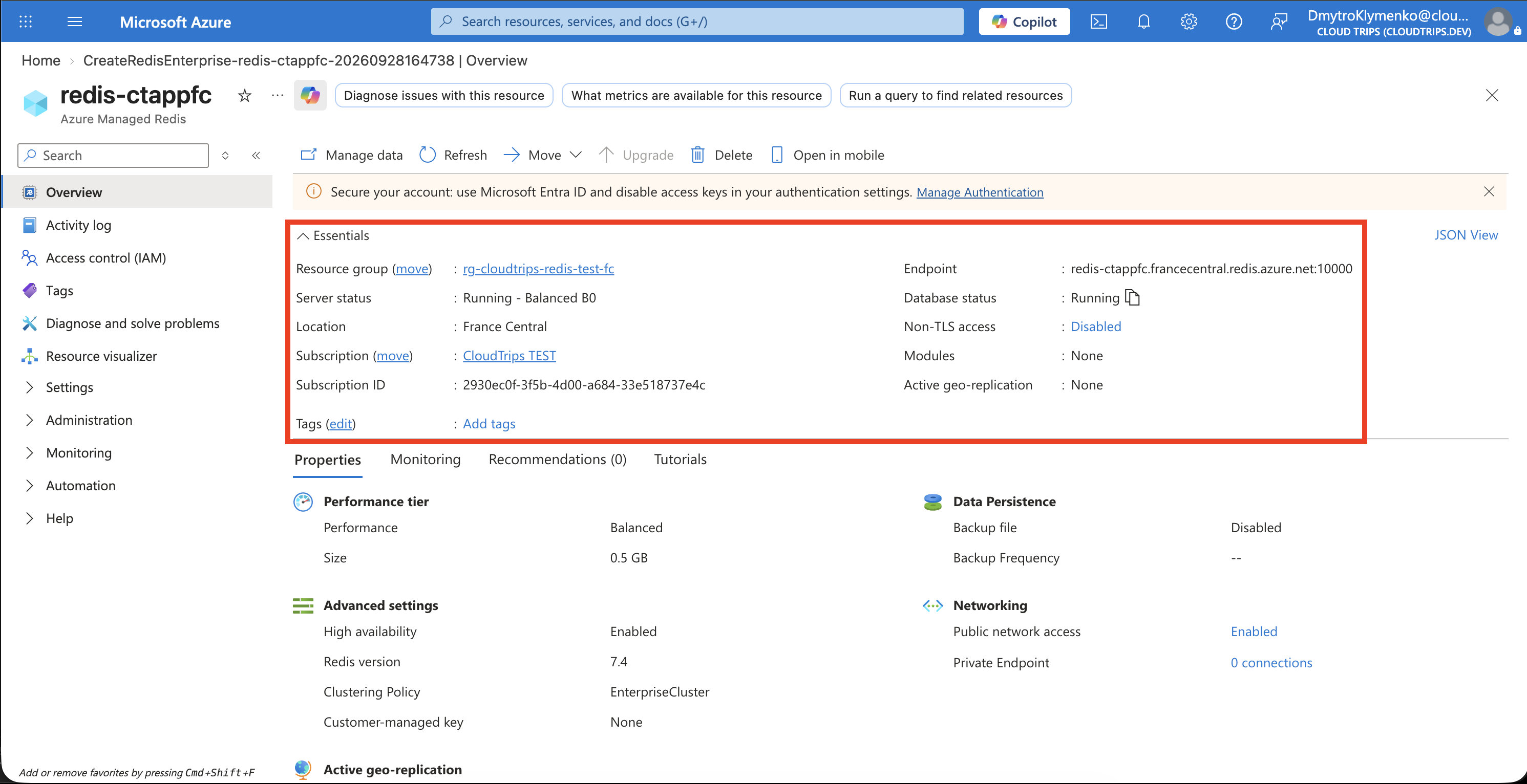Click Open in mobile toolbar button
This screenshot has height=784, width=1527.
(828, 155)
